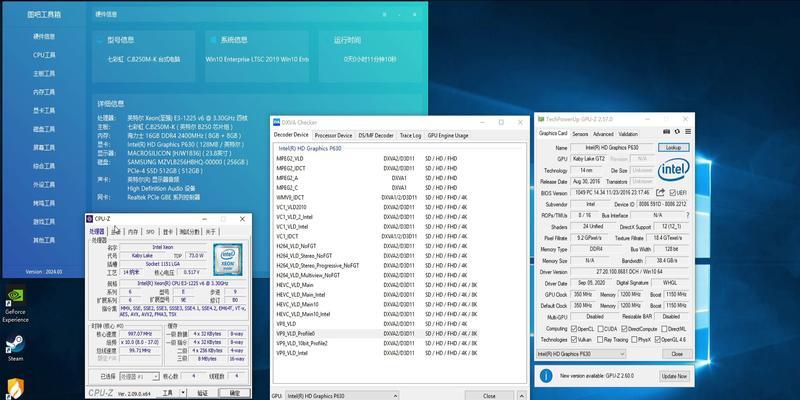
Task: Open the SPD tab in CPU-Z
Action: 150,232
